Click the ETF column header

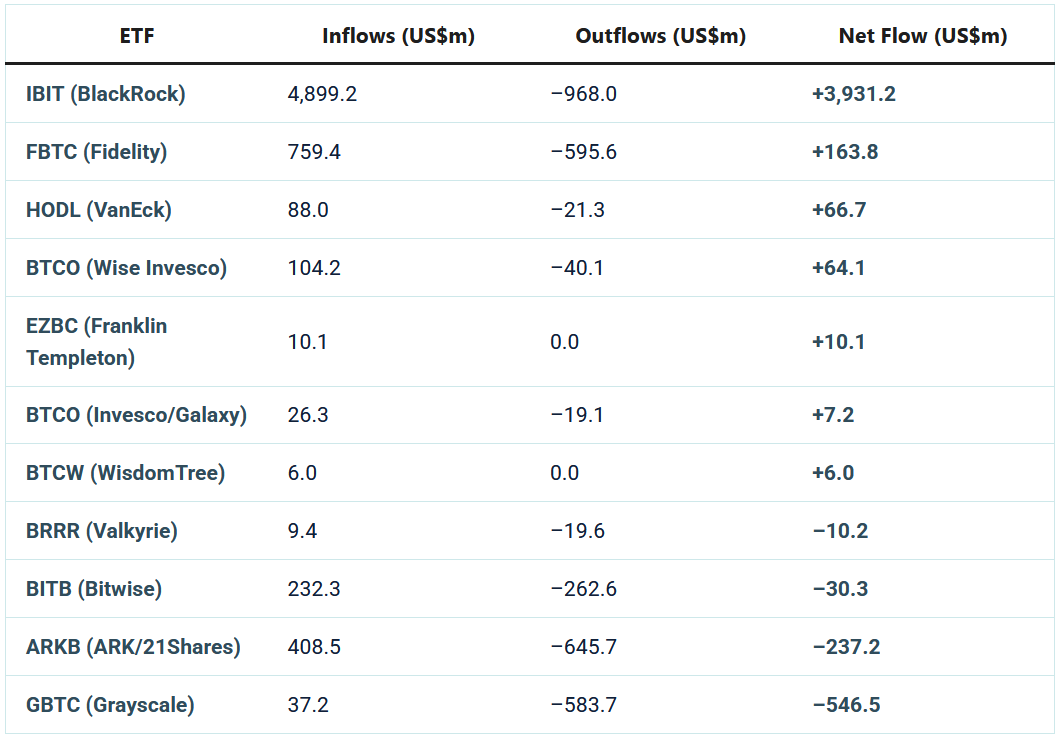(137, 37)
